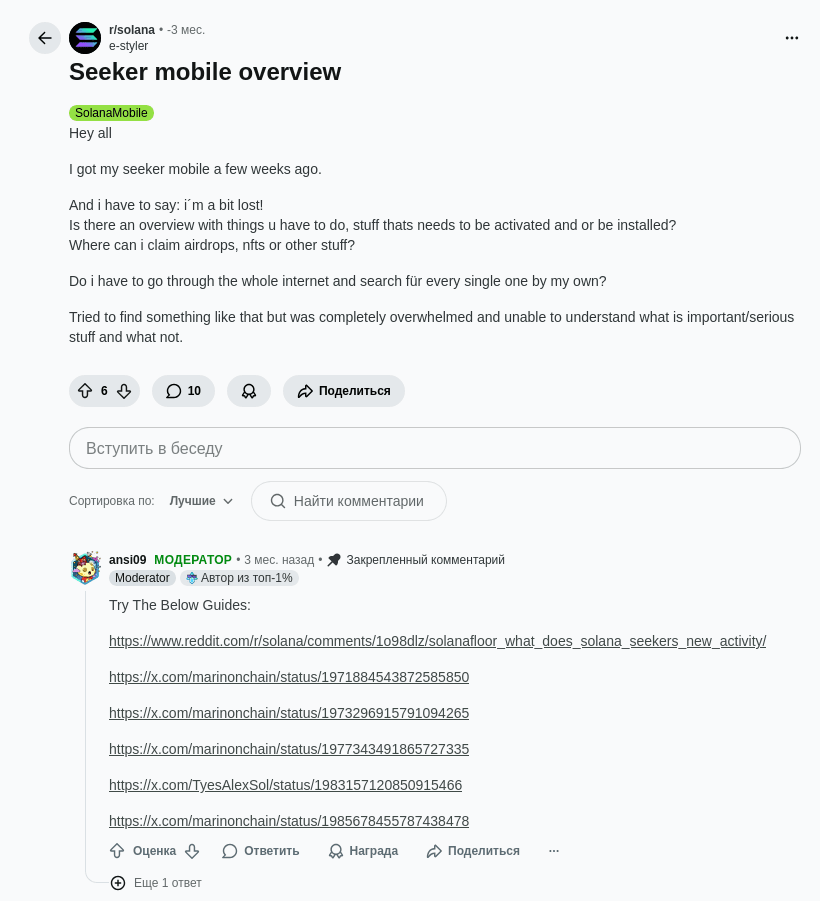
Task: Upvote the Seeker mobile overview post
Action: [x=85, y=391]
